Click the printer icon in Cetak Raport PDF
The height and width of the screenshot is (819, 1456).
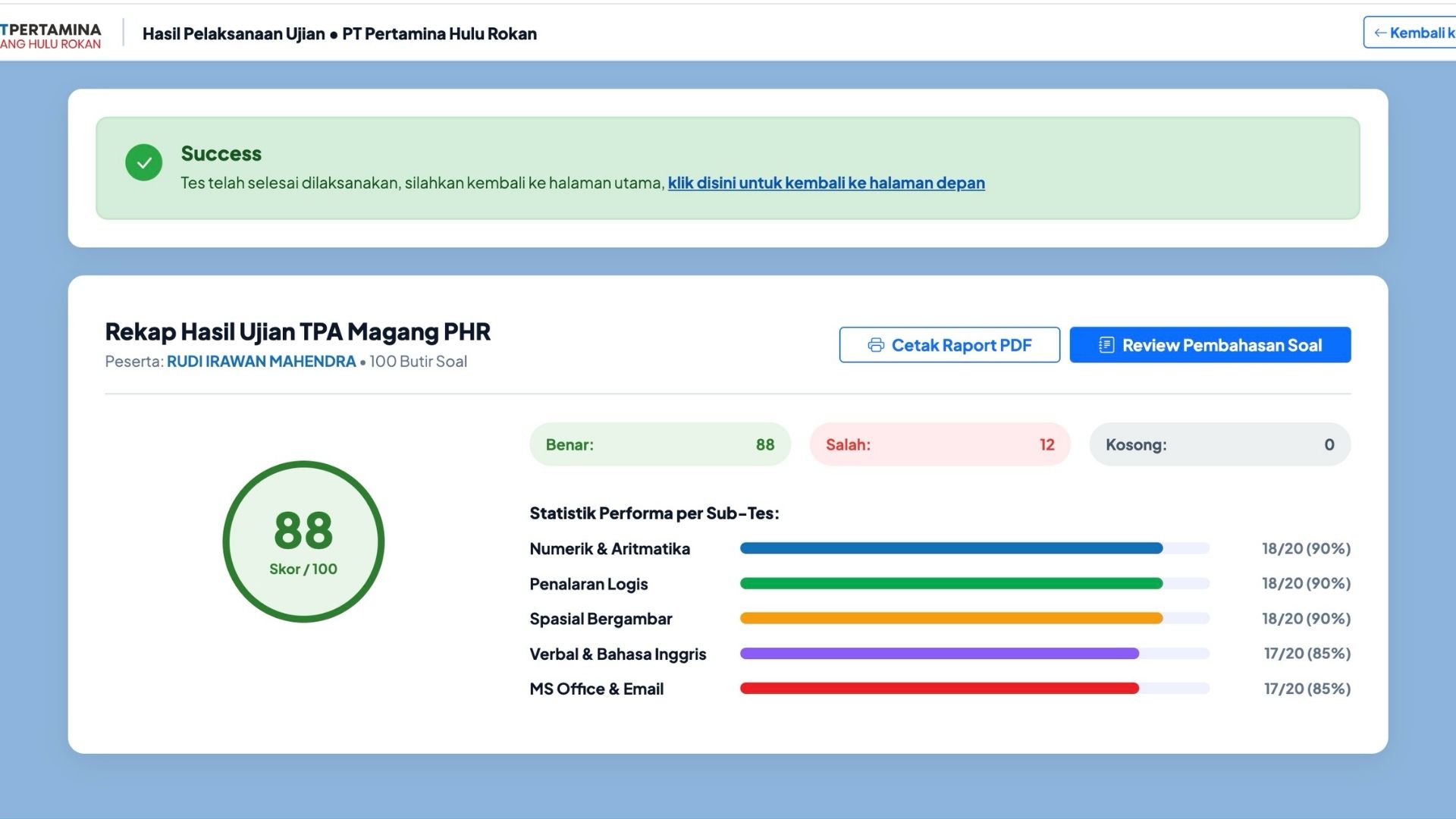(876, 345)
